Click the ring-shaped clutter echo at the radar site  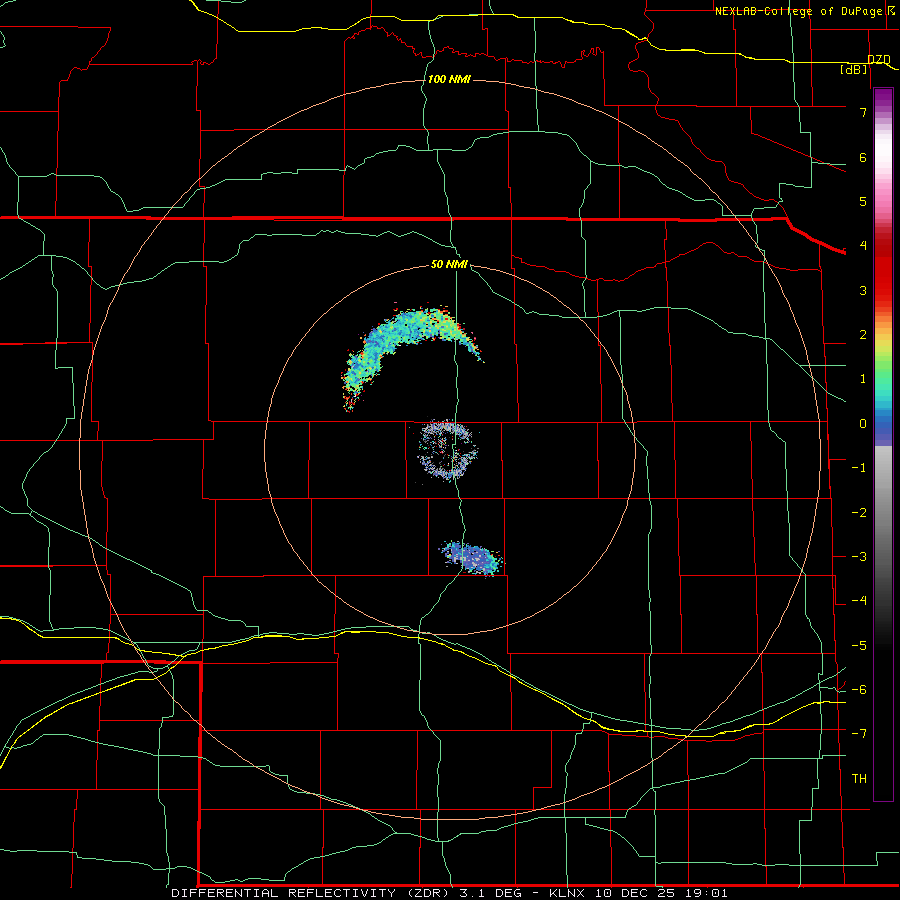tap(448, 450)
